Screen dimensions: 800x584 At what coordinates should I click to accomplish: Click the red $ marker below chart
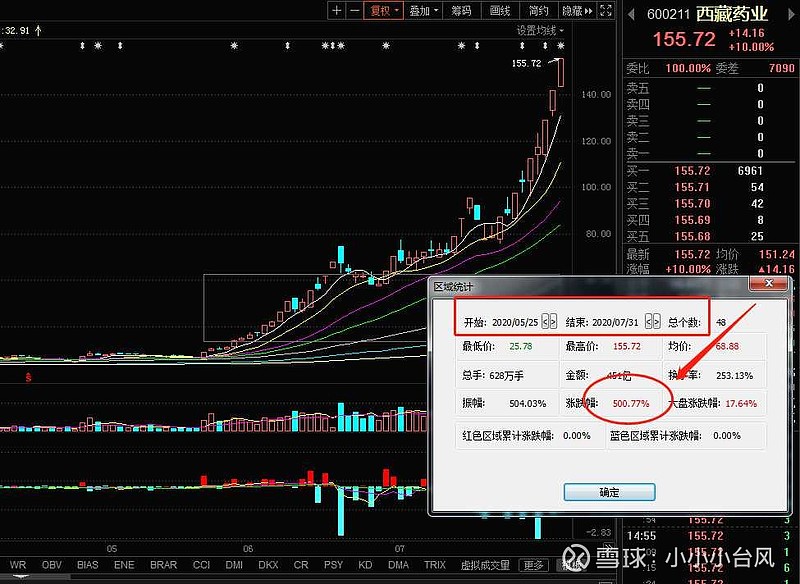pos(29,377)
